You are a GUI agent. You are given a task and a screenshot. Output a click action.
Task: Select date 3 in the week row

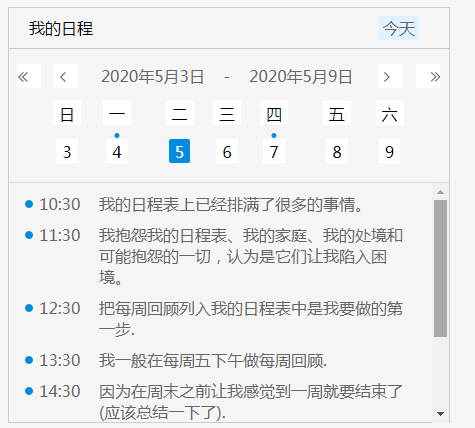(x=67, y=151)
